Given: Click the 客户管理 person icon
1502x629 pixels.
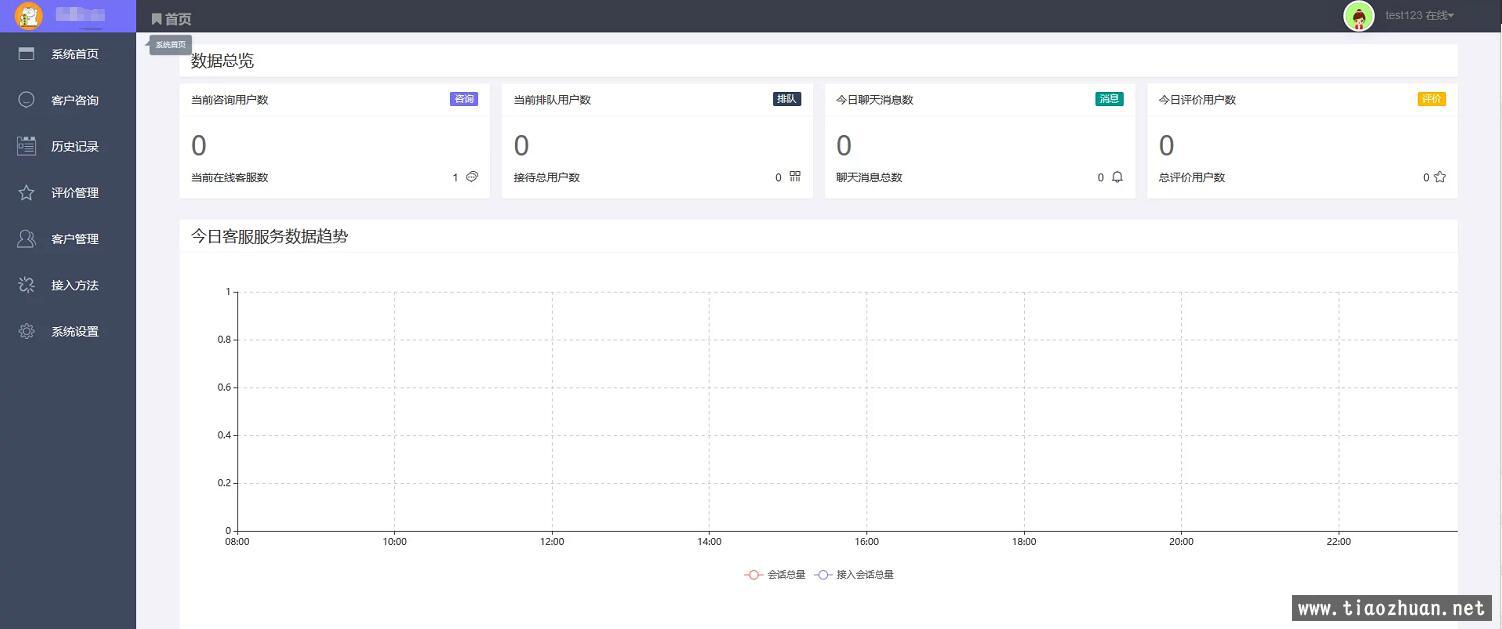Looking at the screenshot, I should (x=27, y=239).
